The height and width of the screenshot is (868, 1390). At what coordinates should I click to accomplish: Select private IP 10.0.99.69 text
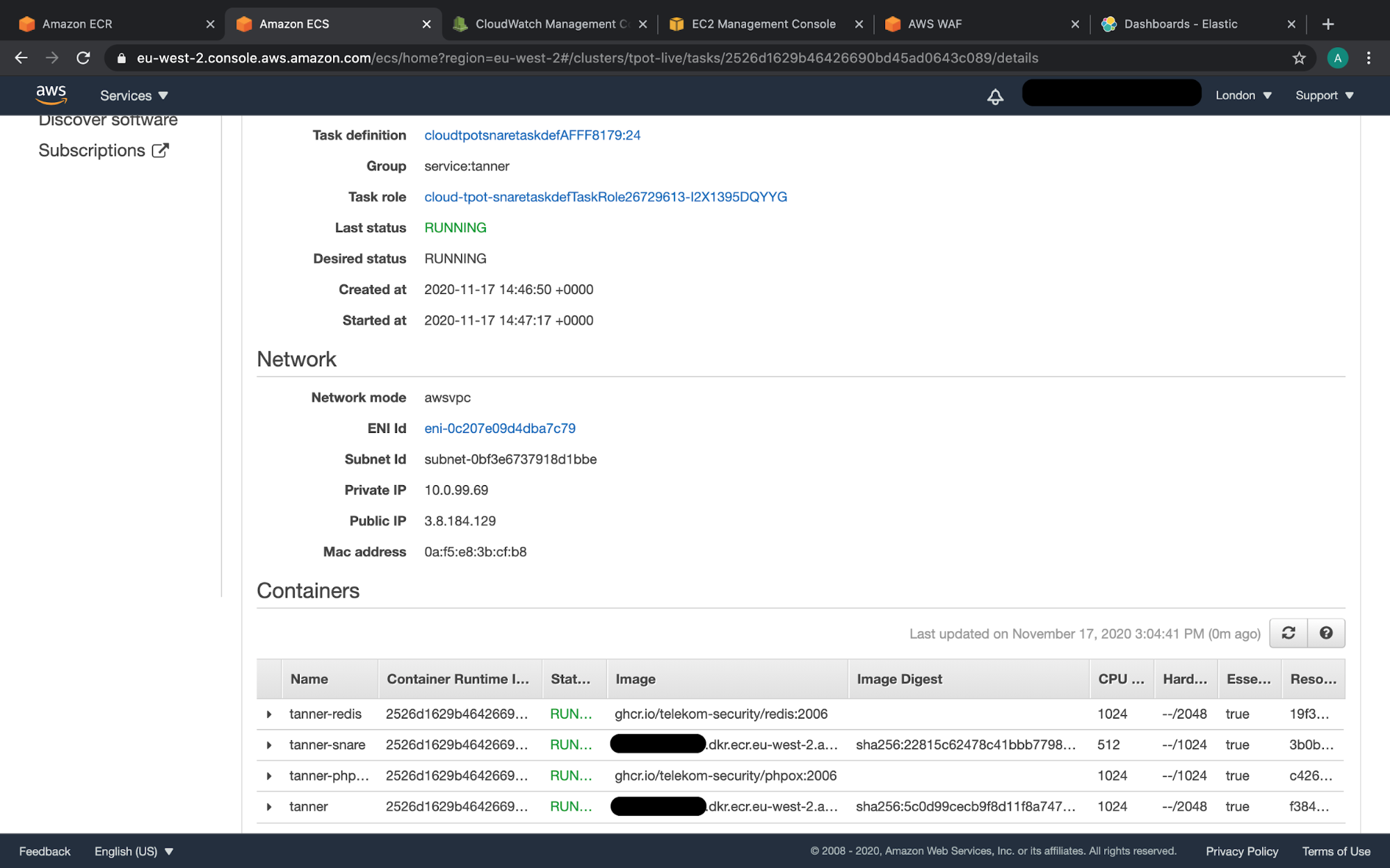456,490
